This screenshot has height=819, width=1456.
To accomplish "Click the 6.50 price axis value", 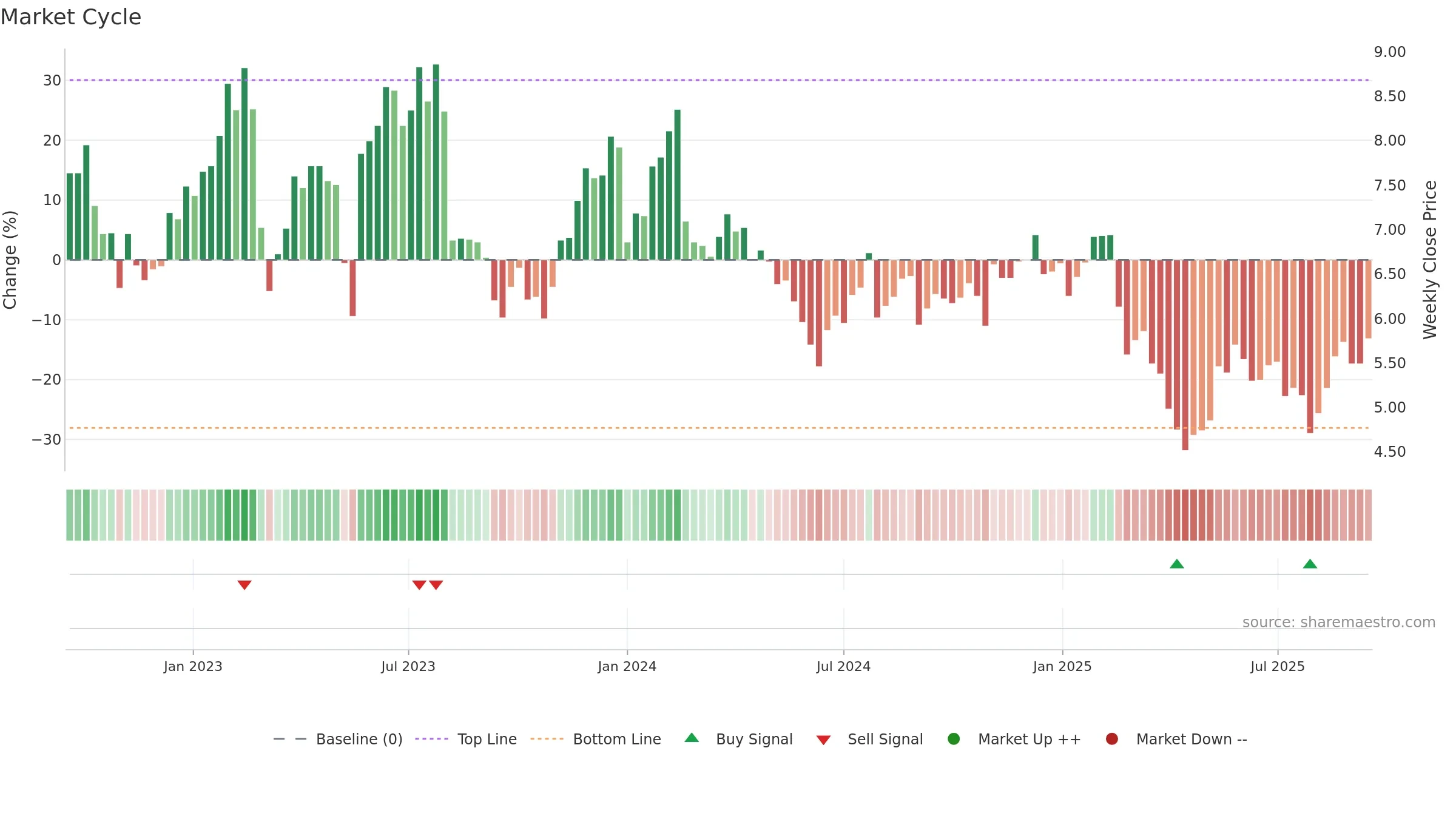I will [x=1390, y=274].
